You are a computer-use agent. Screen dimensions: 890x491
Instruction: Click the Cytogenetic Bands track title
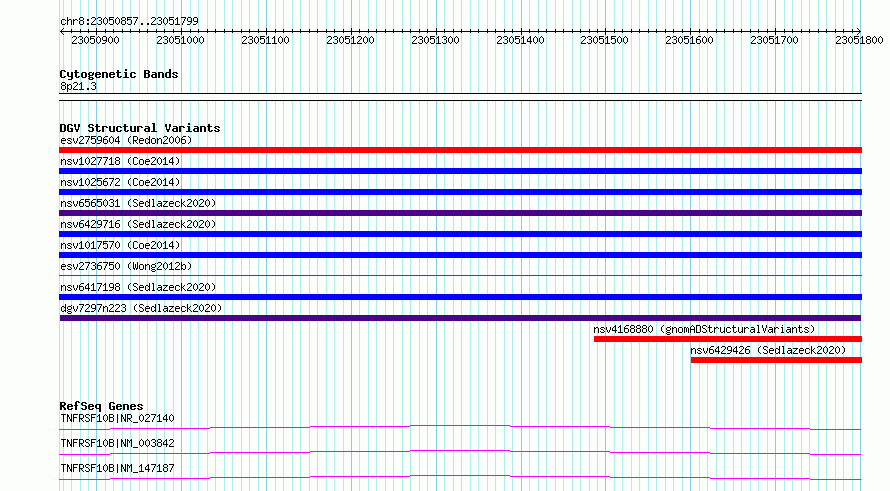click(119, 74)
